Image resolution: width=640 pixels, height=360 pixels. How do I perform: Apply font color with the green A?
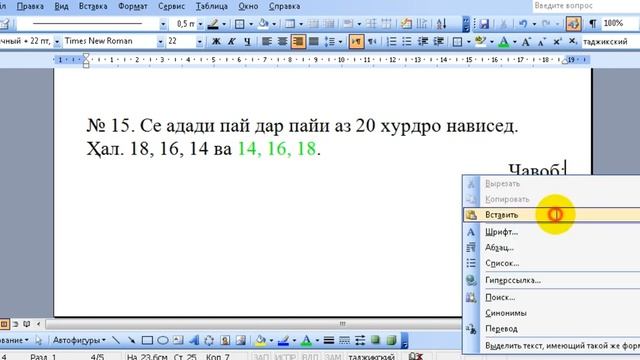coord(504,41)
